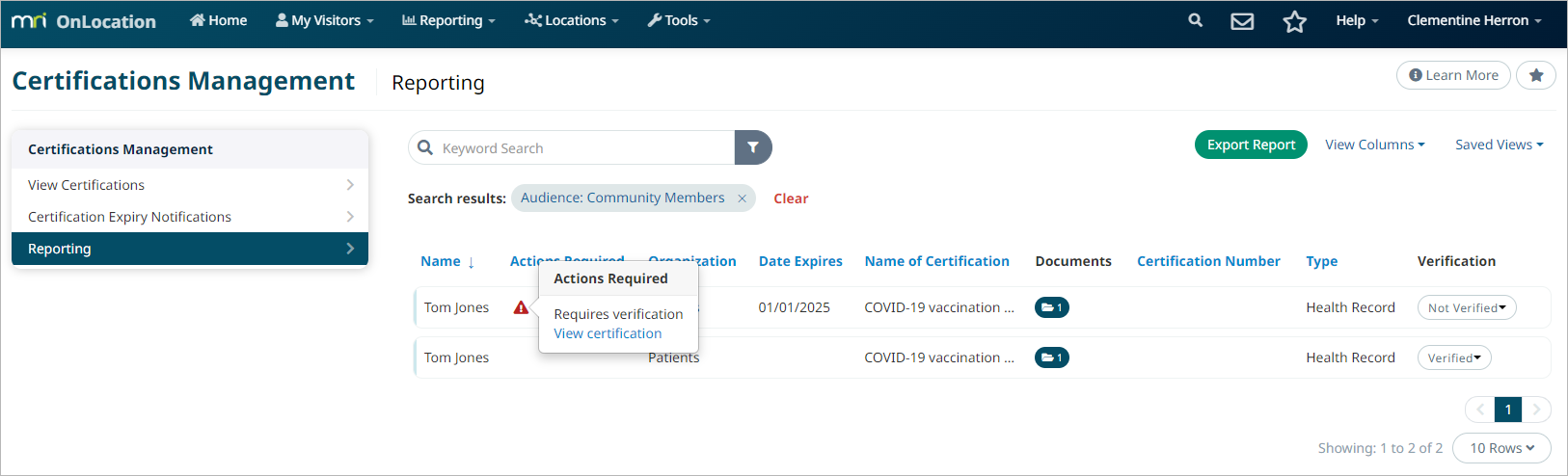Viewport: 1568px width, 476px height.
Task: Click COVID-19 vaccination in Verified row
Action: coord(939,357)
